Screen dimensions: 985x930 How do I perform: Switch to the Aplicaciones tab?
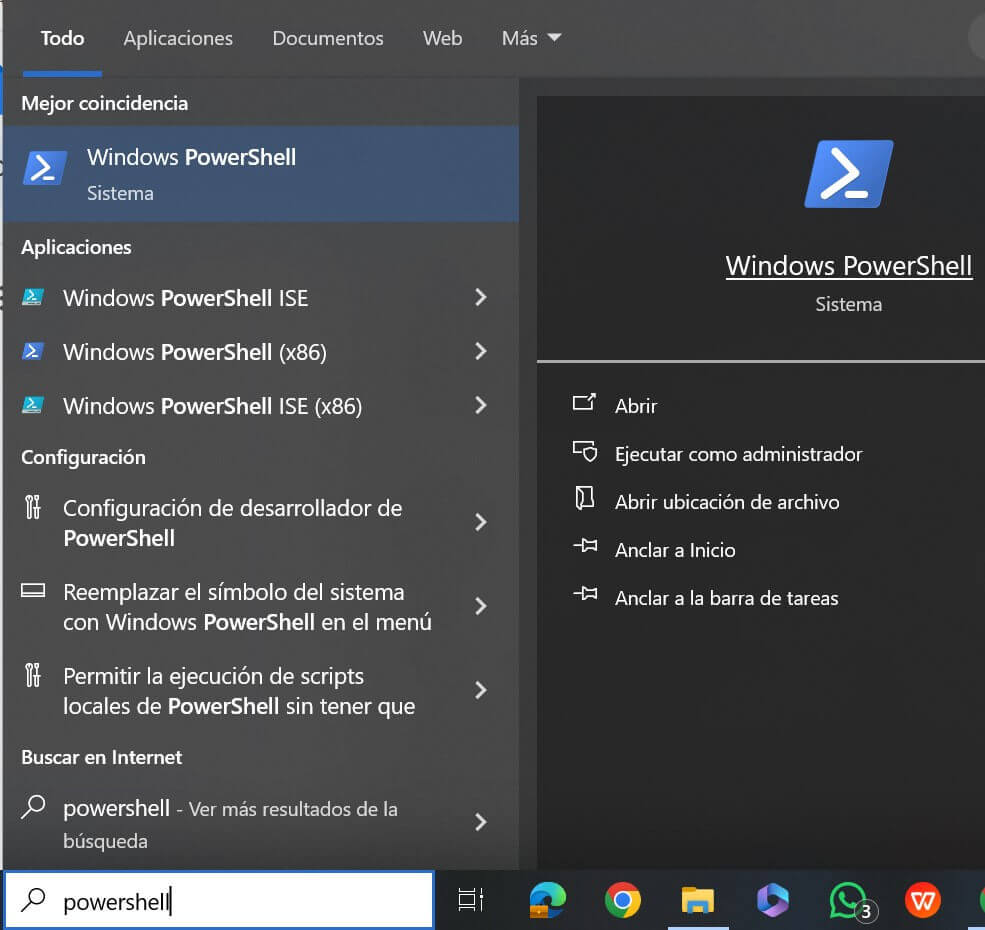(x=178, y=38)
